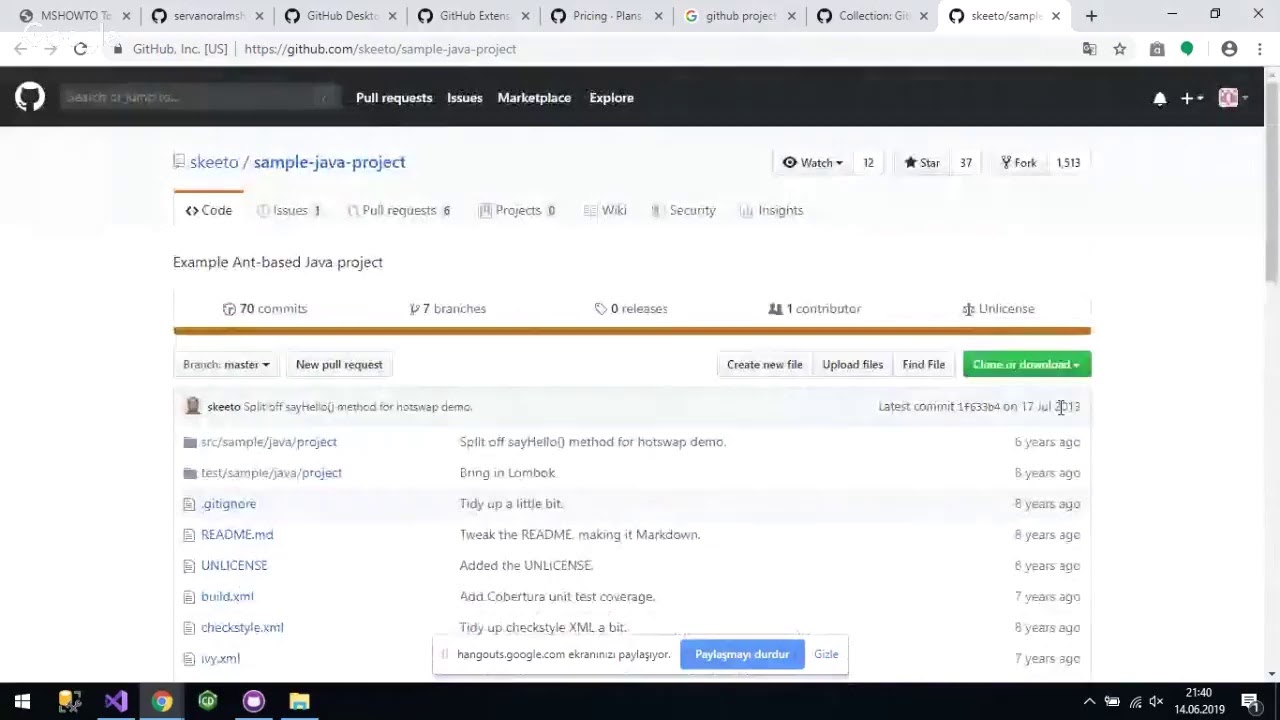Expand the plus create-new menu
This screenshot has width=1280, height=720.
pyautogui.click(x=1191, y=98)
